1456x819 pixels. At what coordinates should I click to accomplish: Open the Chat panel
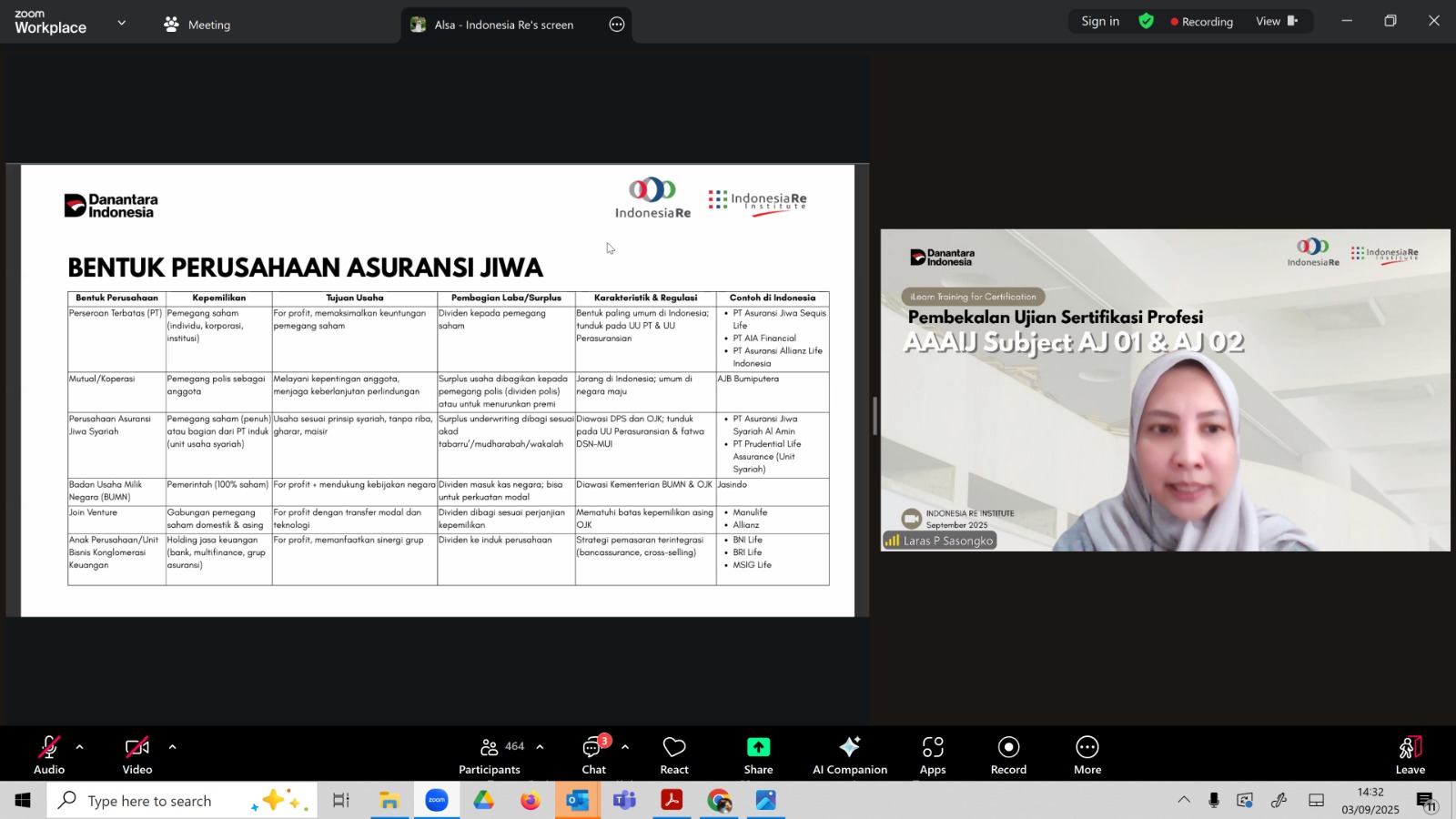coord(593,754)
